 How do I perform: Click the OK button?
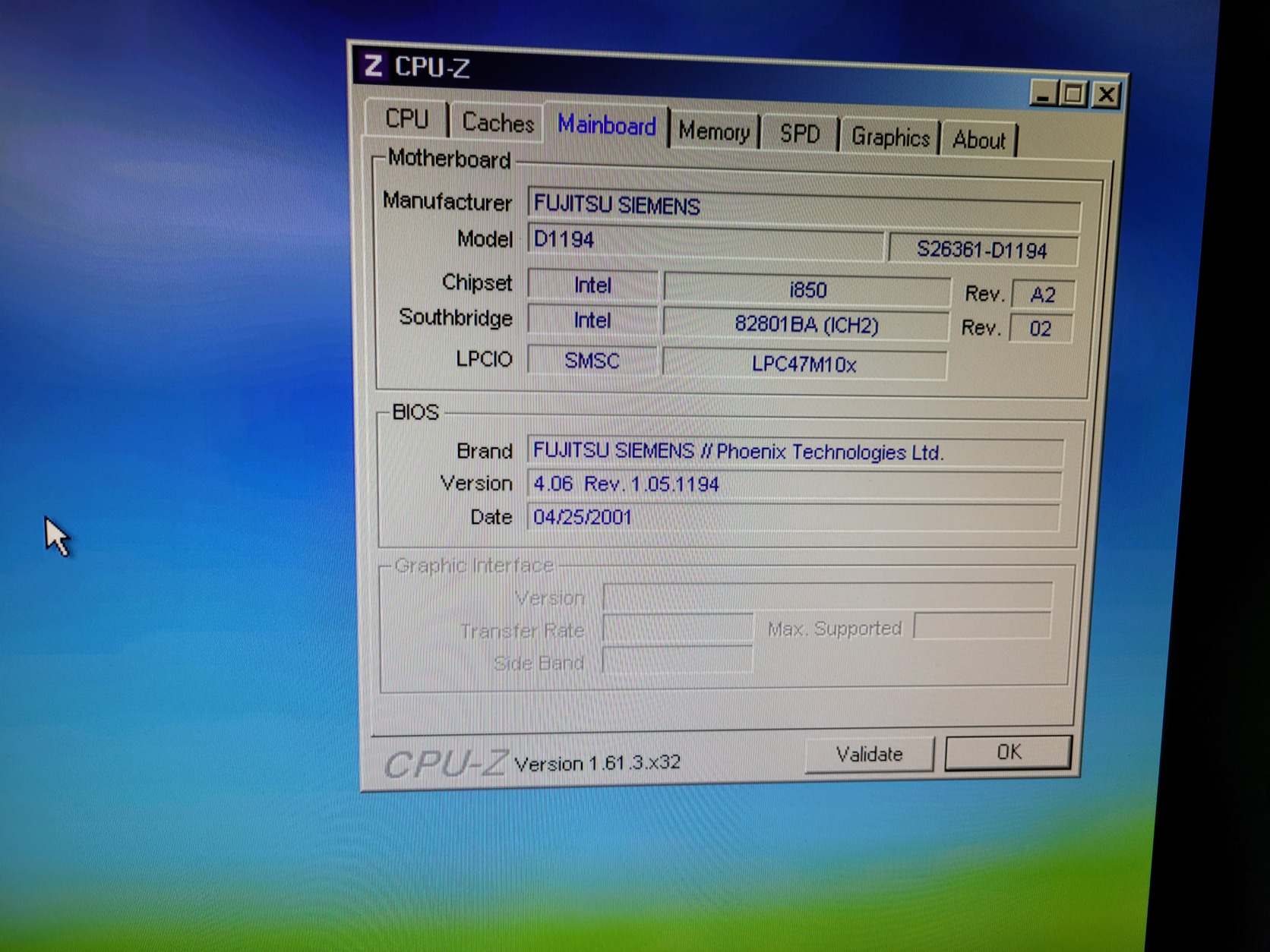pos(1008,752)
